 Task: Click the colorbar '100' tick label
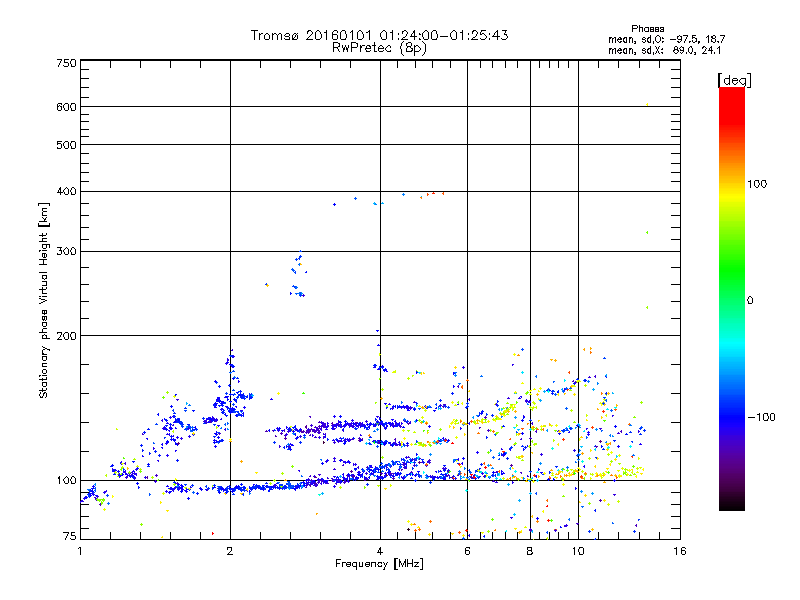(757, 184)
